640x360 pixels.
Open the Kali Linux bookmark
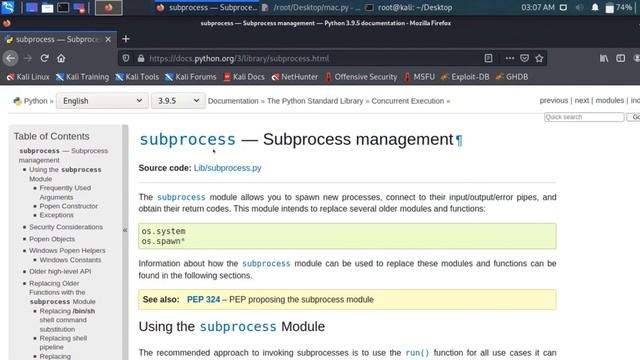point(28,77)
